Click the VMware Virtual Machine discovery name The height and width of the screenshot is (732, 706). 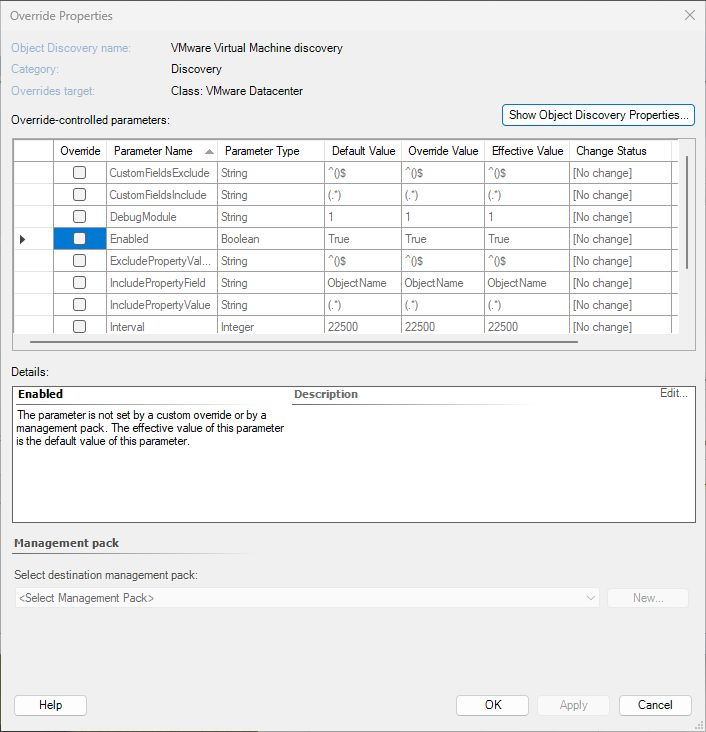pyautogui.click(x=256, y=48)
